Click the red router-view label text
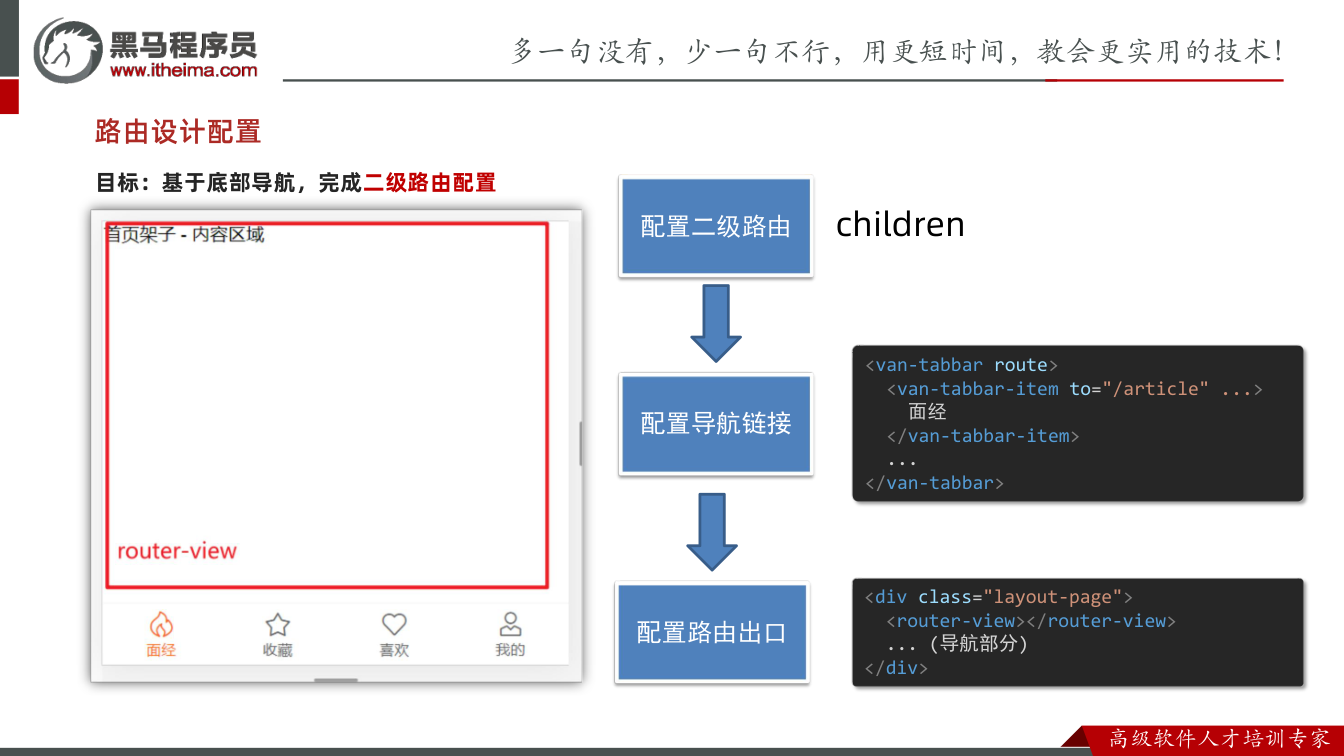This screenshot has width=1344, height=756. tap(177, 551)
